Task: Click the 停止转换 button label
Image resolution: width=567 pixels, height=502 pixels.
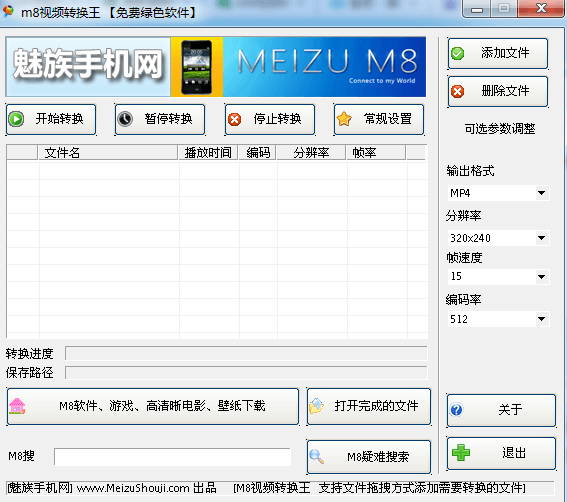Action: click(278, 119)
